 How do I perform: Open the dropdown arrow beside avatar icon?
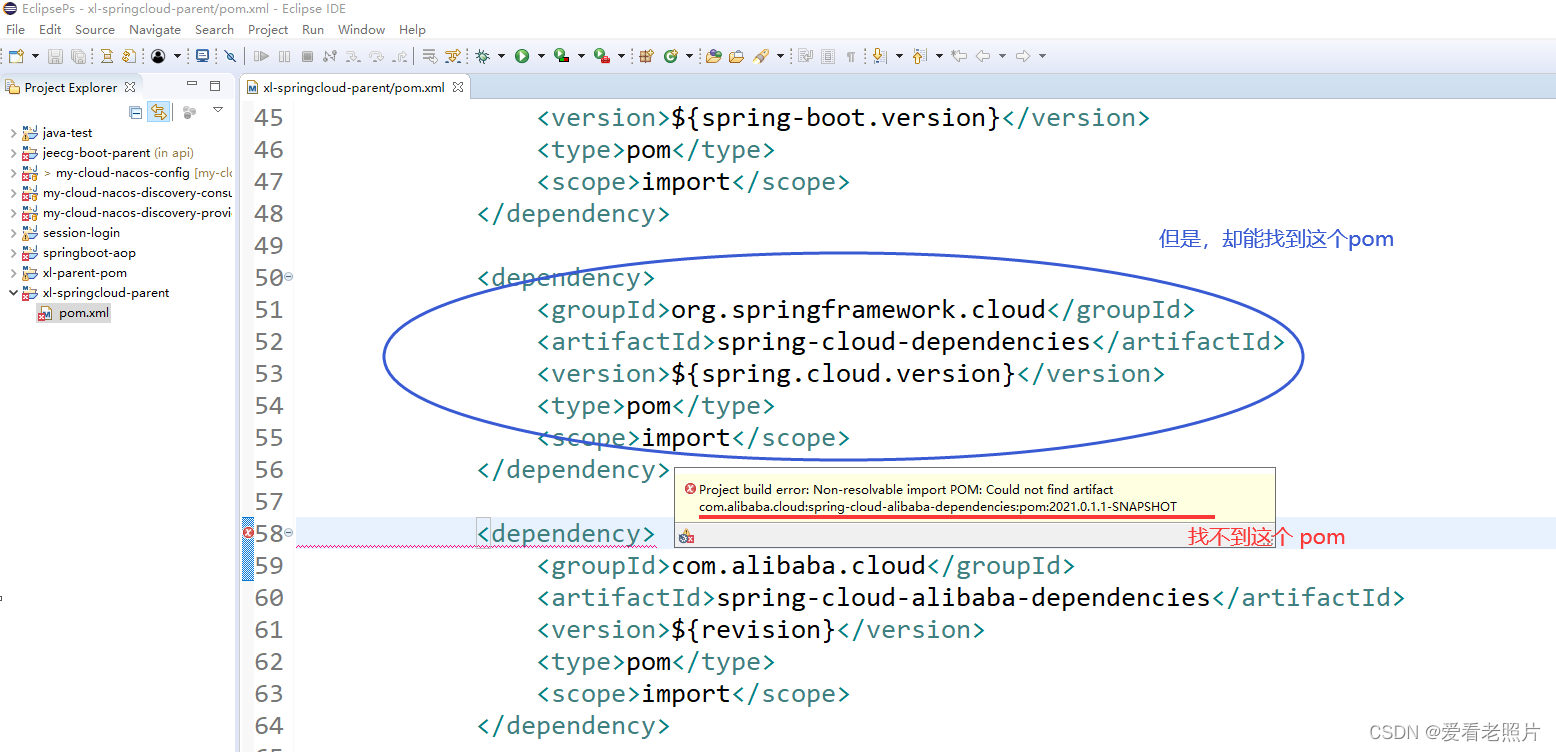(x=177, y=56)
